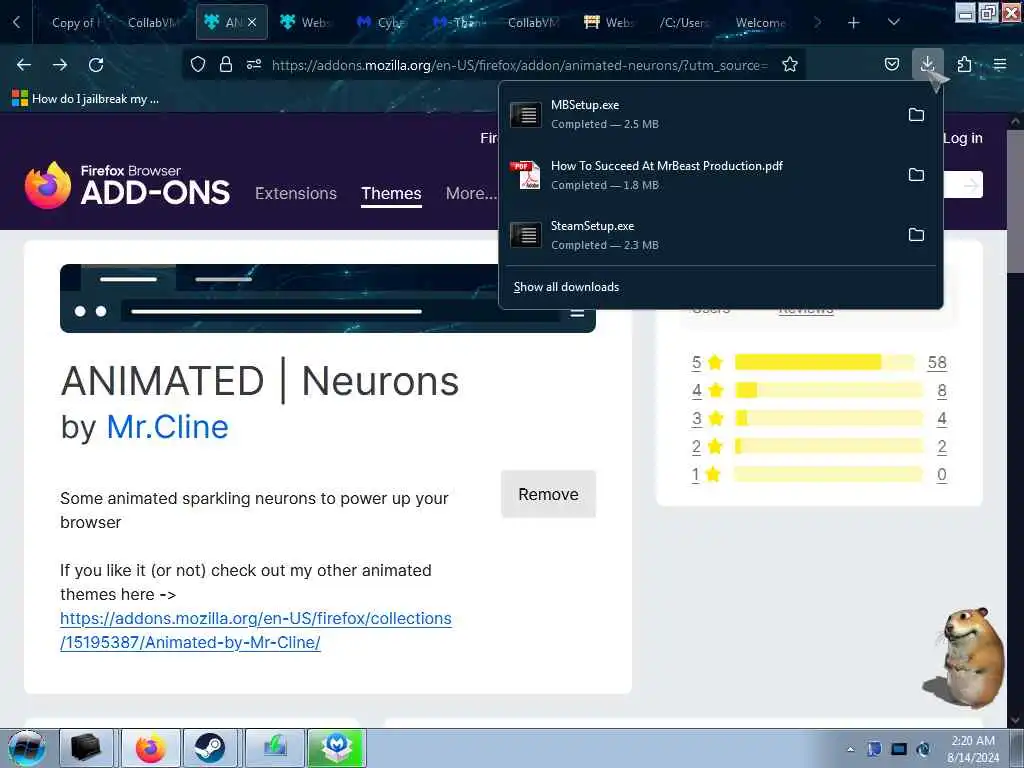
Task: Click the address bar URL field
Action: pyautogui.click(x=520, y=65)
